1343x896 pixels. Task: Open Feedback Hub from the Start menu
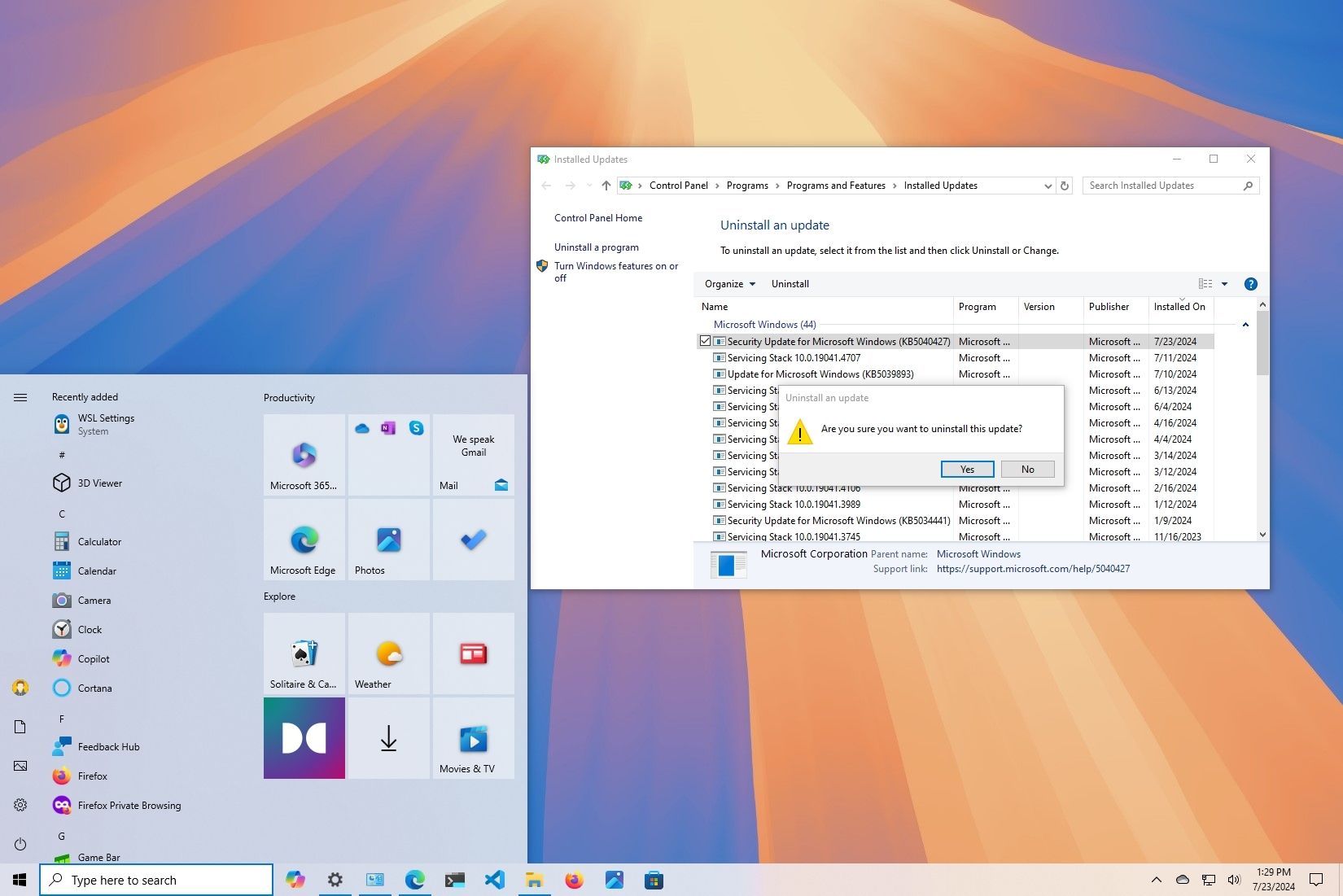[107, 746]
